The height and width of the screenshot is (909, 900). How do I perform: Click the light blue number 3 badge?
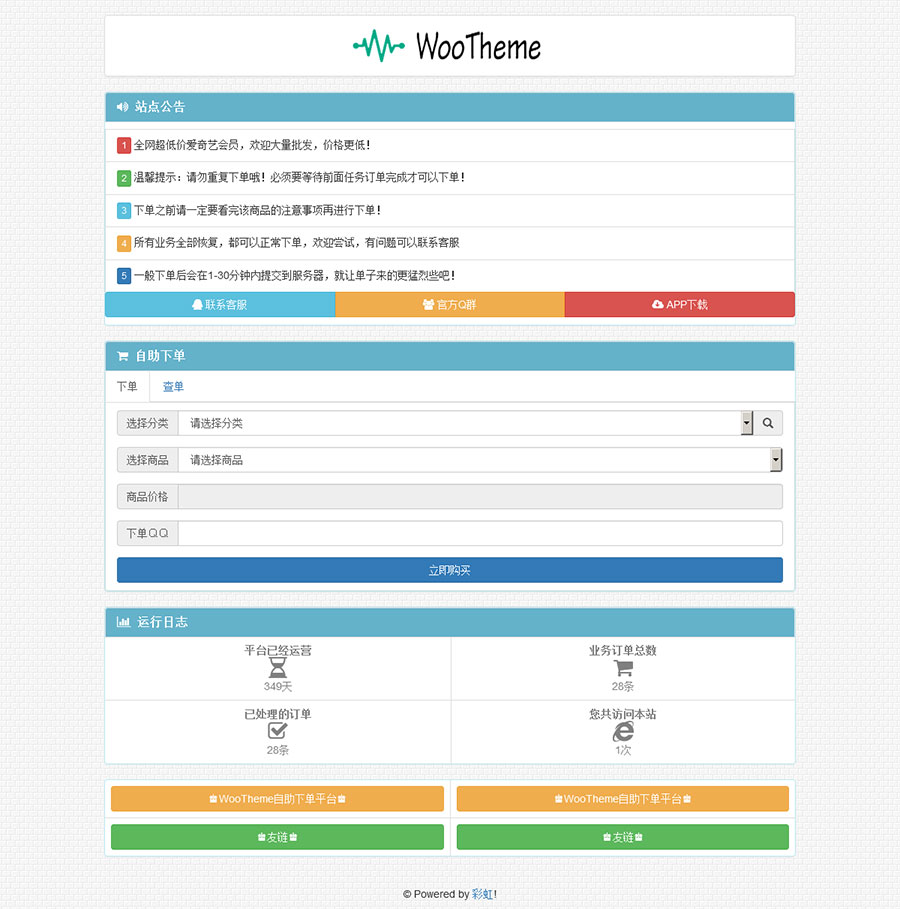[124, 210]
